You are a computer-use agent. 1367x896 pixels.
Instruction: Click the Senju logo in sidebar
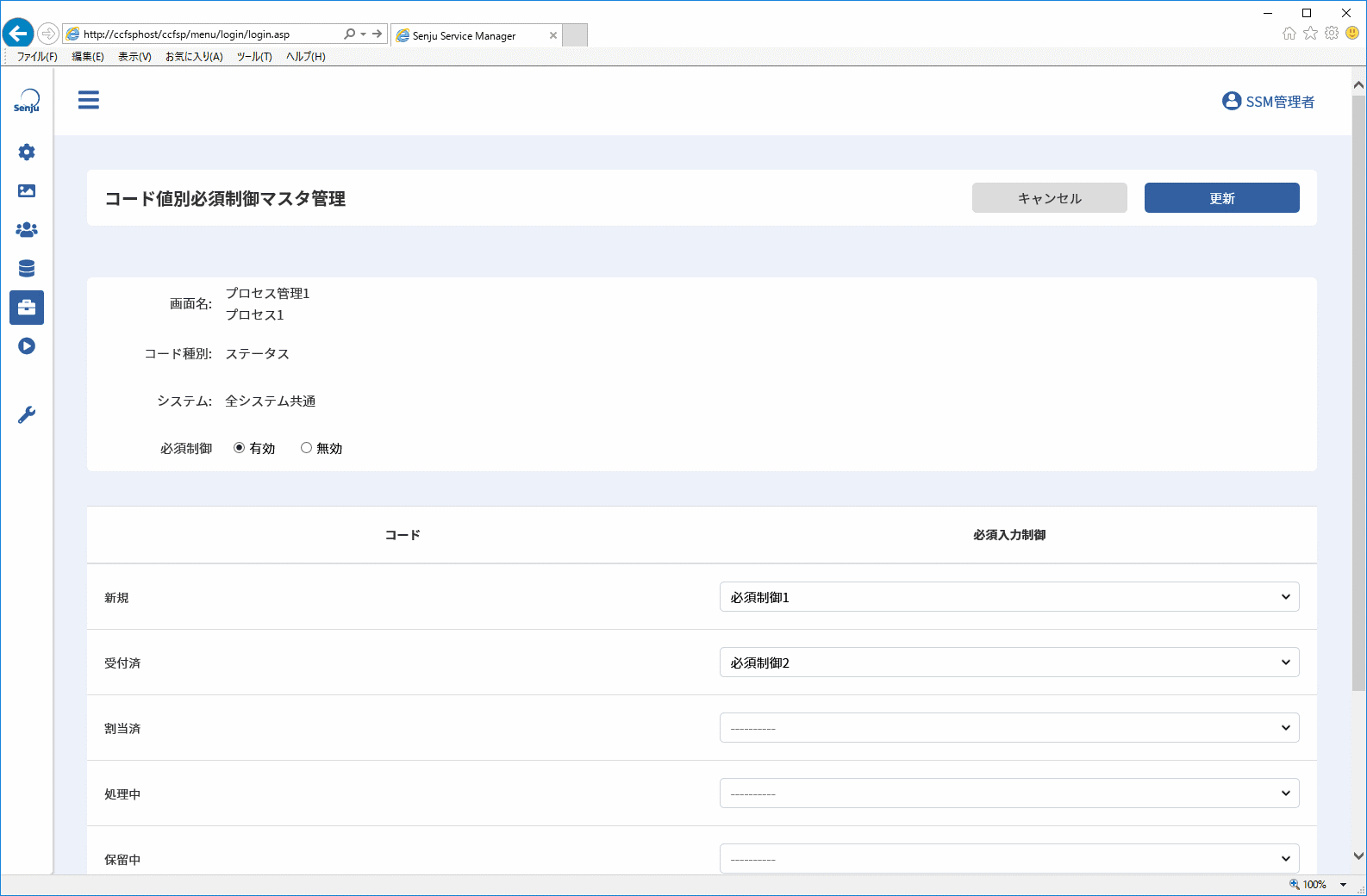click(27, 102)
